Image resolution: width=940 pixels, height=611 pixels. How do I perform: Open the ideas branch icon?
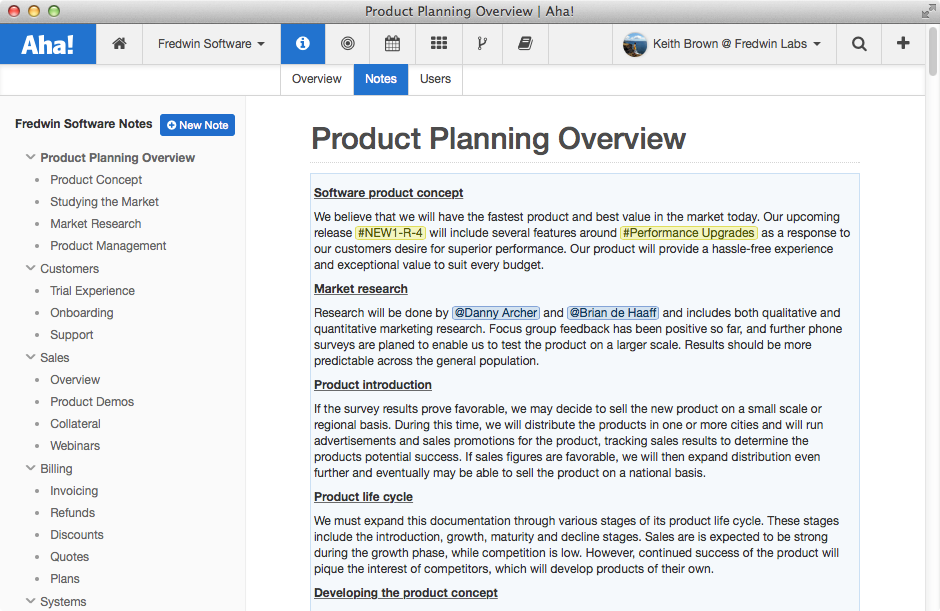click(x=482, y=43)
